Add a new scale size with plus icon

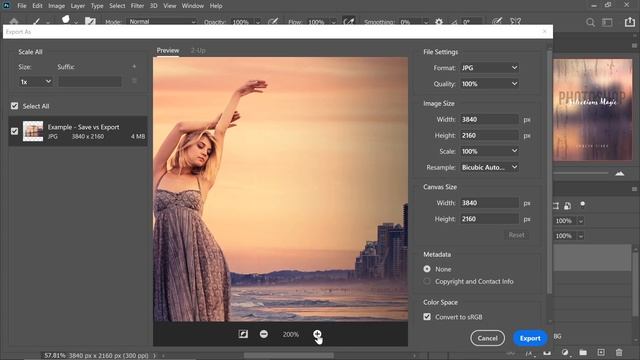tap(134, 67)
